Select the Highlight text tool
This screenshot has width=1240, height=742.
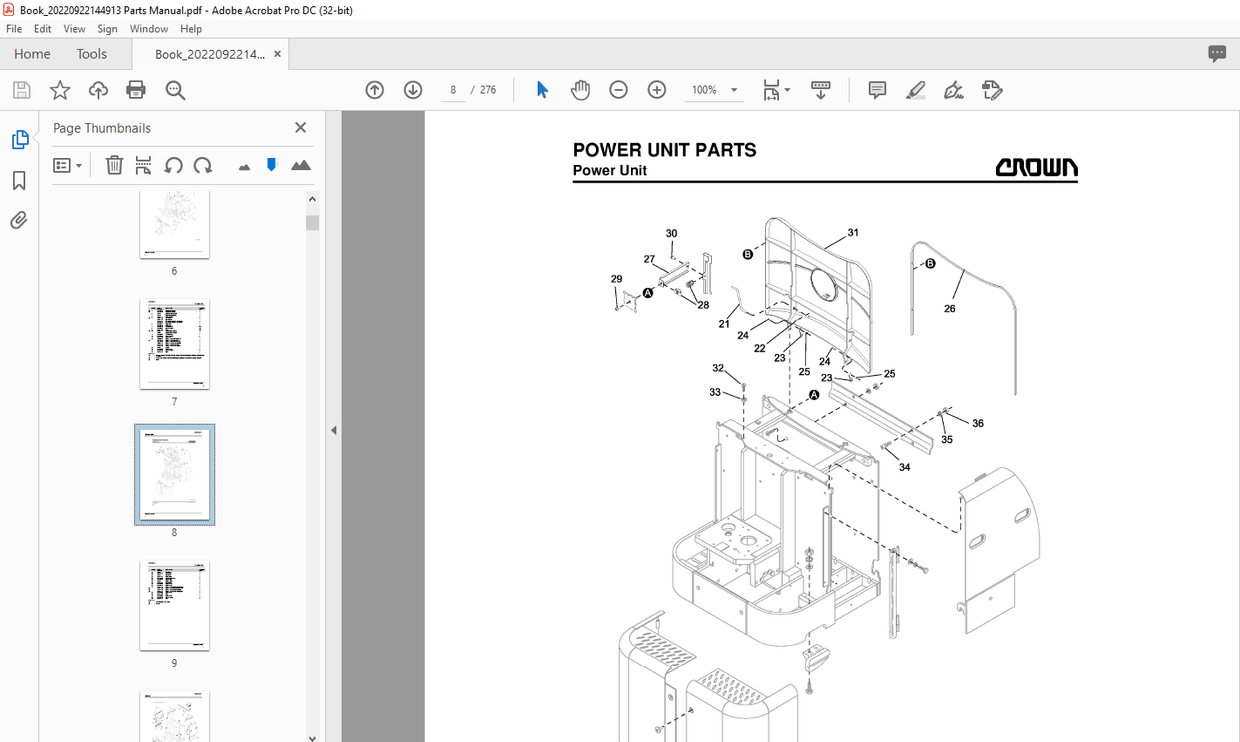[915, 90]
